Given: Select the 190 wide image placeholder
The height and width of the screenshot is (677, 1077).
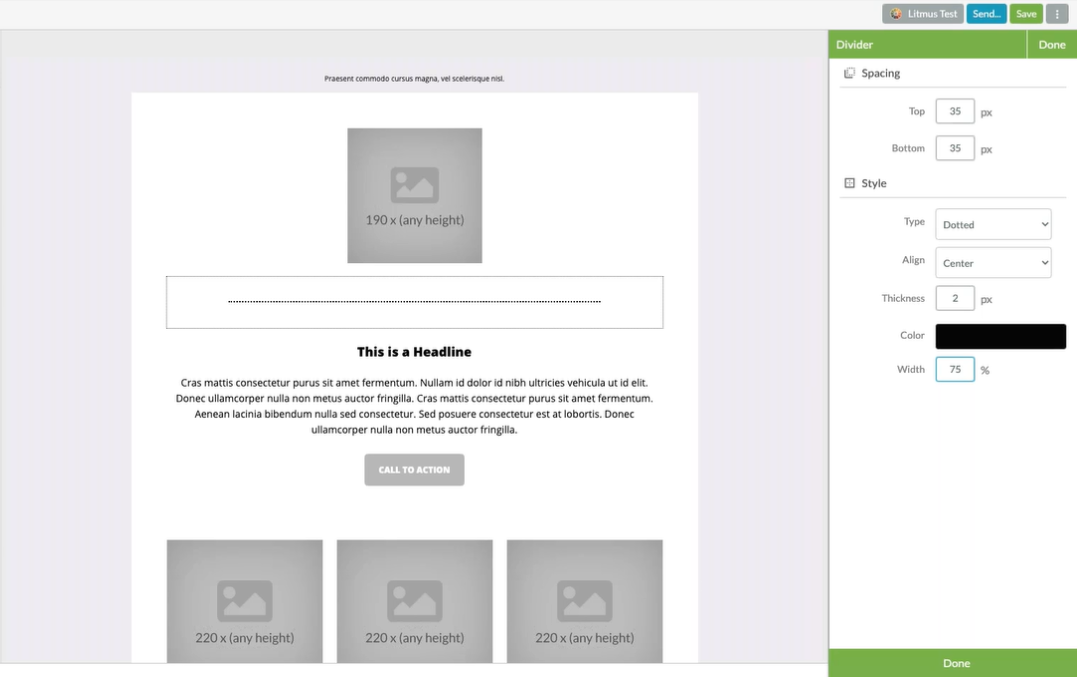Looking at the screenshot, I should [x=414, y=196].
